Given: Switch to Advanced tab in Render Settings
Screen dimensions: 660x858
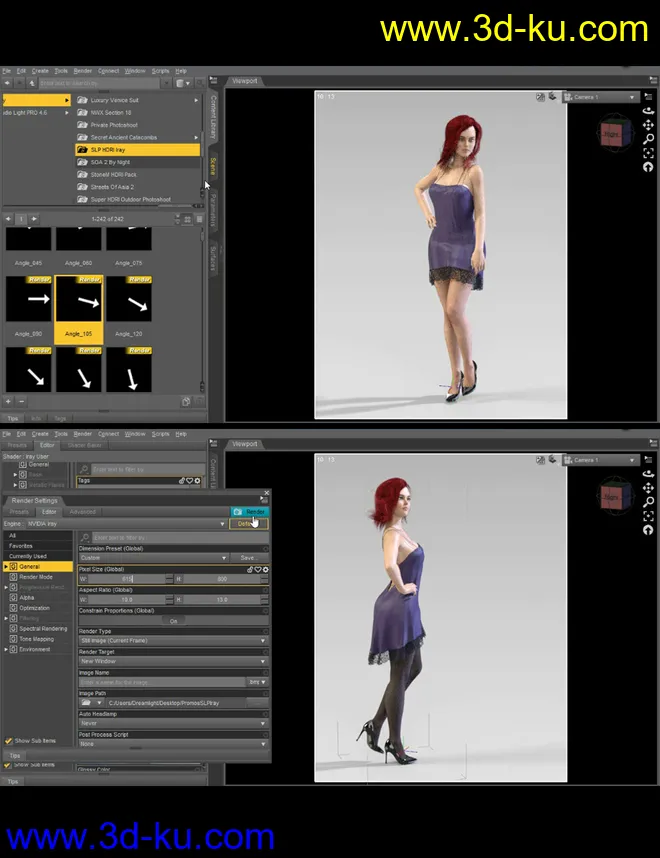Looking at the screenshot, I should point(83,512).
